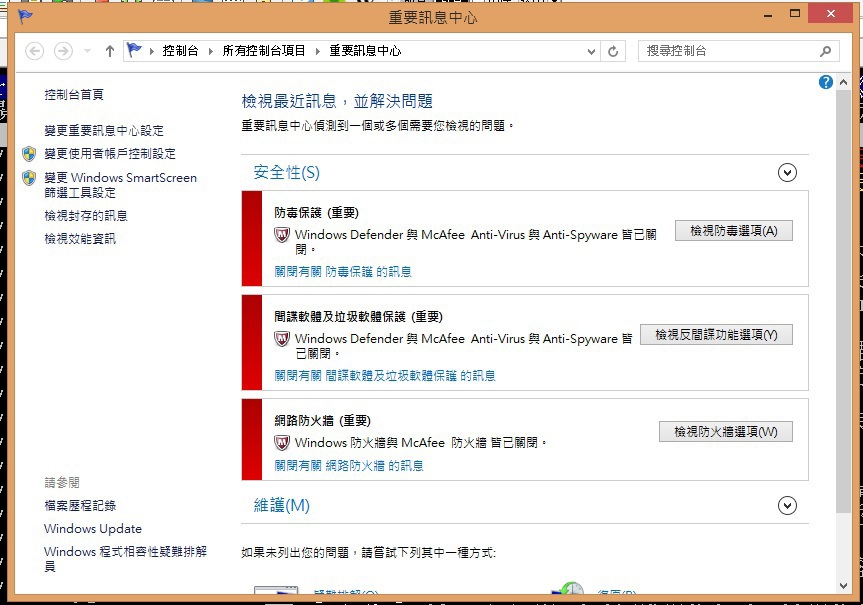The image size is (863, 605).
Task: Click the 網路防火牆 (重要) heading
Action: tap(323, 421)
